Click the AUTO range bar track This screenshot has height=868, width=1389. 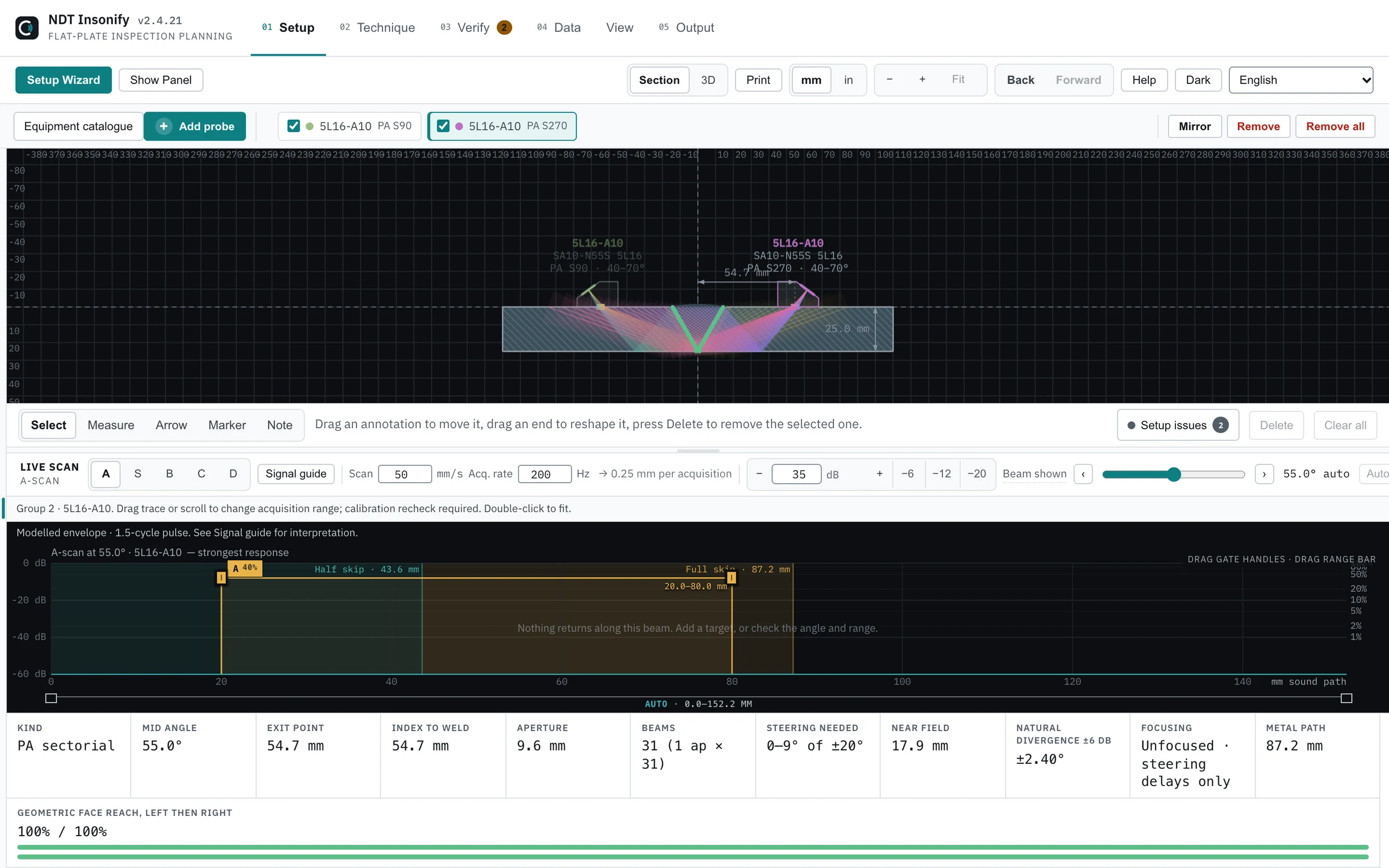tap(699, 698)
